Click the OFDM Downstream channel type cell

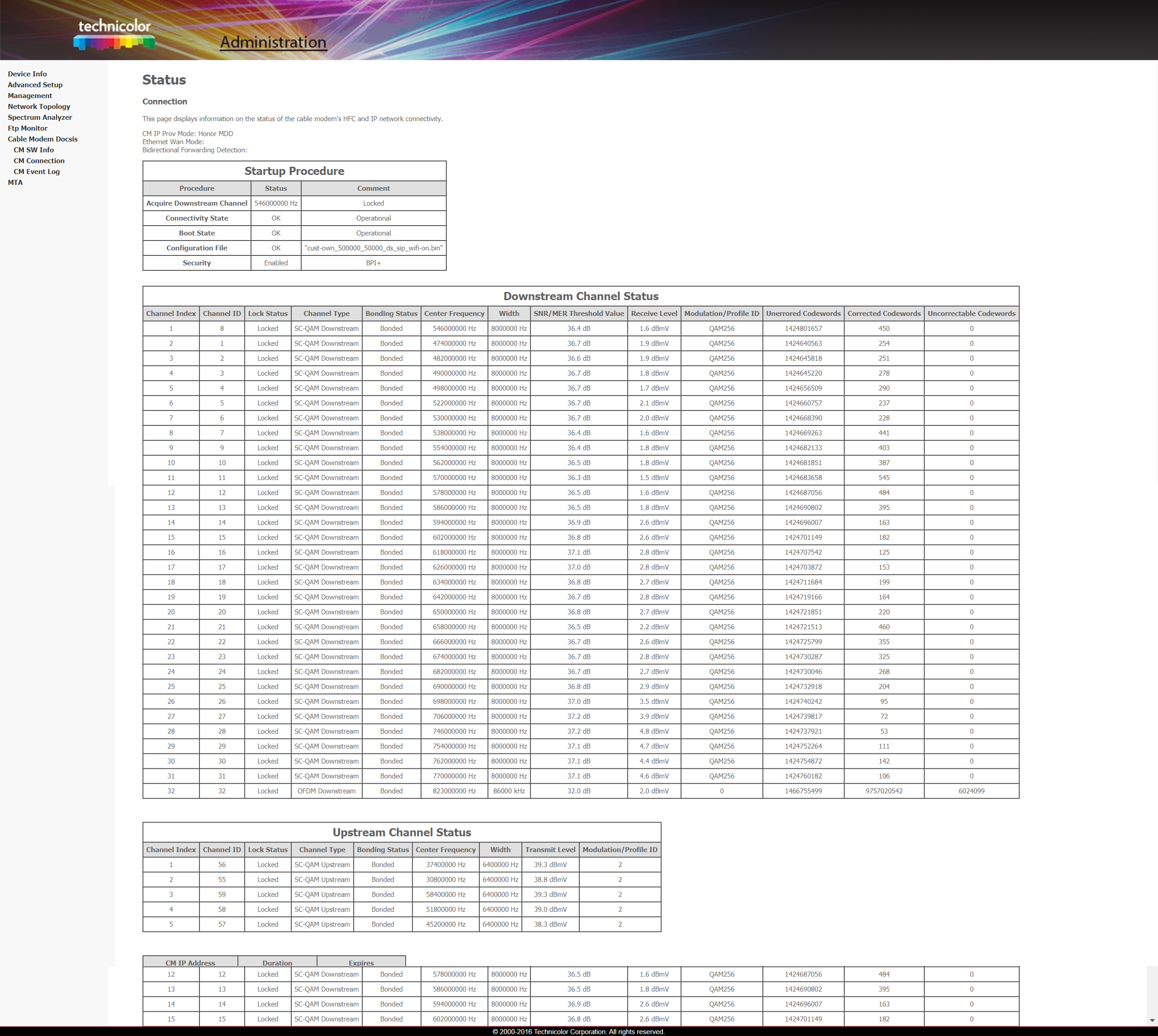(326, 791)
